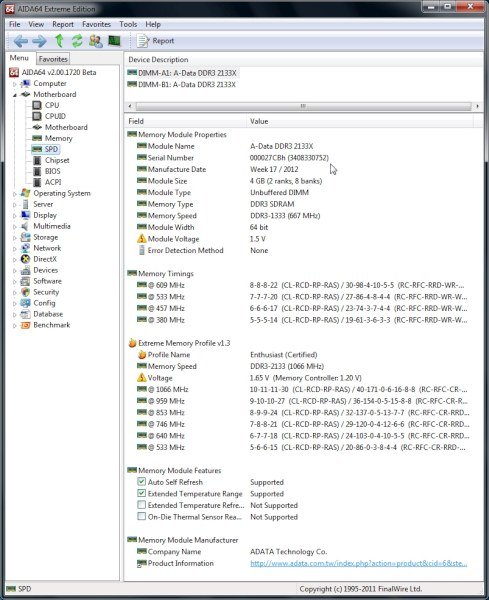The image size is (489, 600).
Task: Select the CPU chip icon in tree
Action: coord(37,105)
